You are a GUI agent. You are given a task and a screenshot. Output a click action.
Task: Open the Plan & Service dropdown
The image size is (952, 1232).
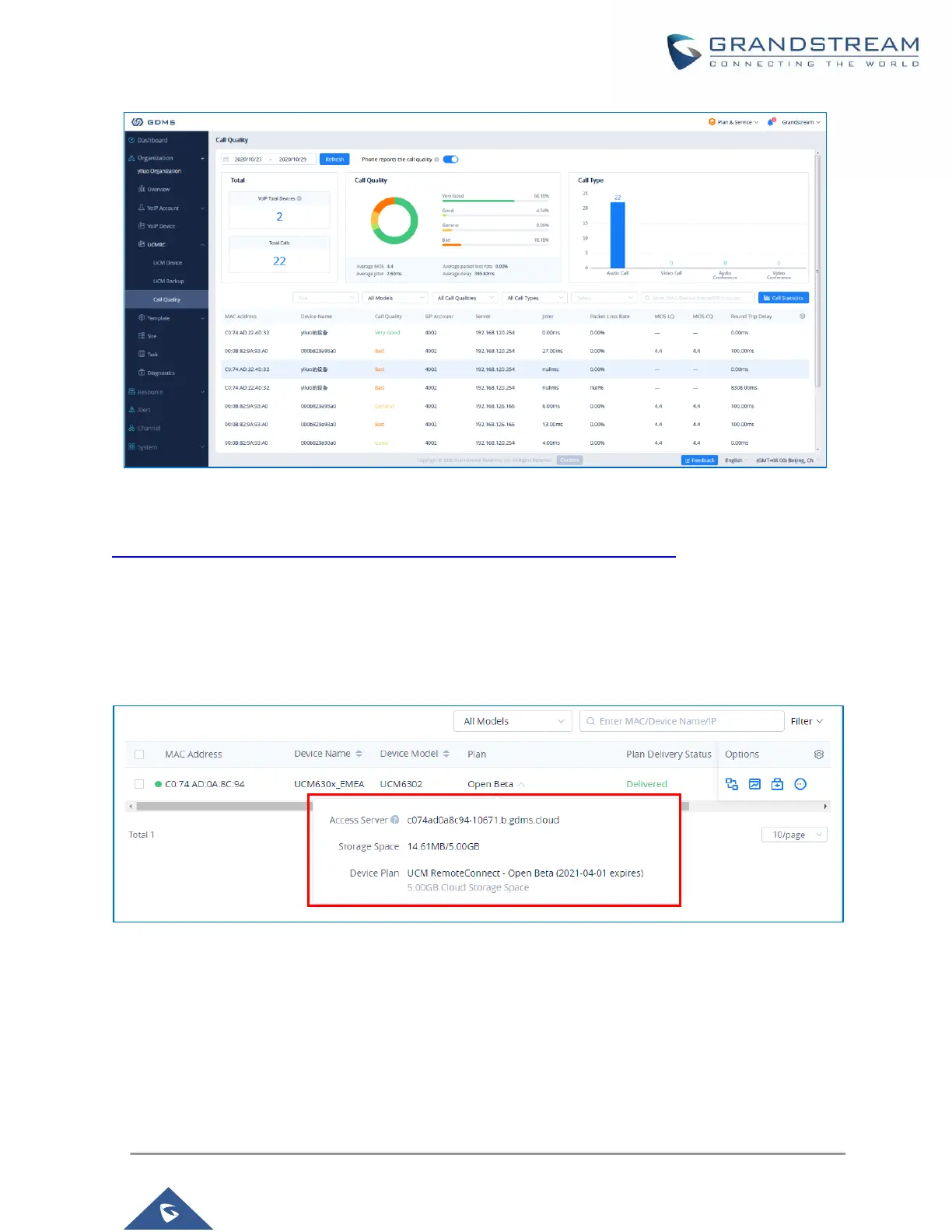(x=733, y=122)
